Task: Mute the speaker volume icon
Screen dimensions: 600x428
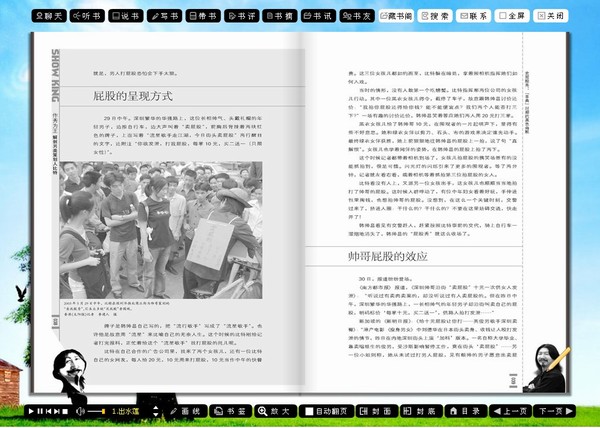Action: tap(80, 412)
